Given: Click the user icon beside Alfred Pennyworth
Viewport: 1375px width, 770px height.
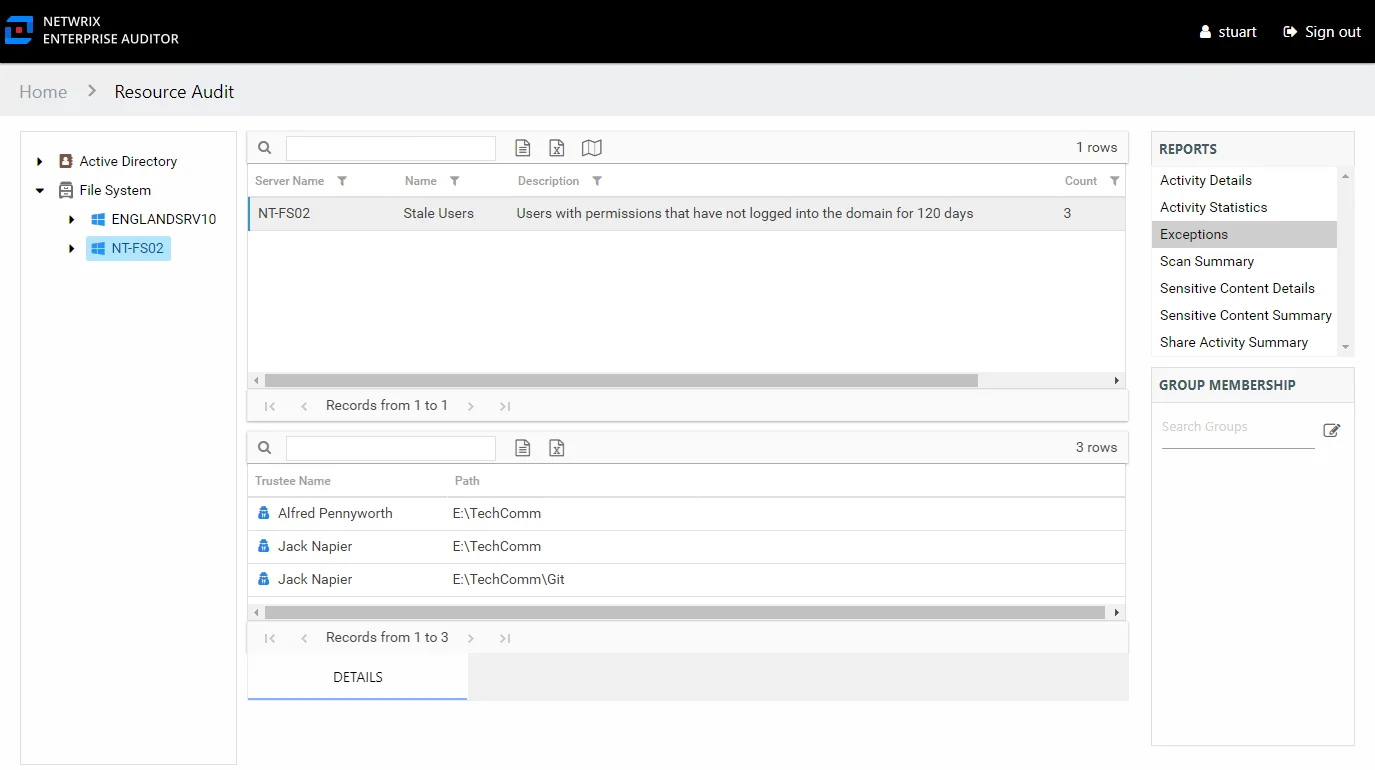Looking at the screenshot, I should 264,513.
